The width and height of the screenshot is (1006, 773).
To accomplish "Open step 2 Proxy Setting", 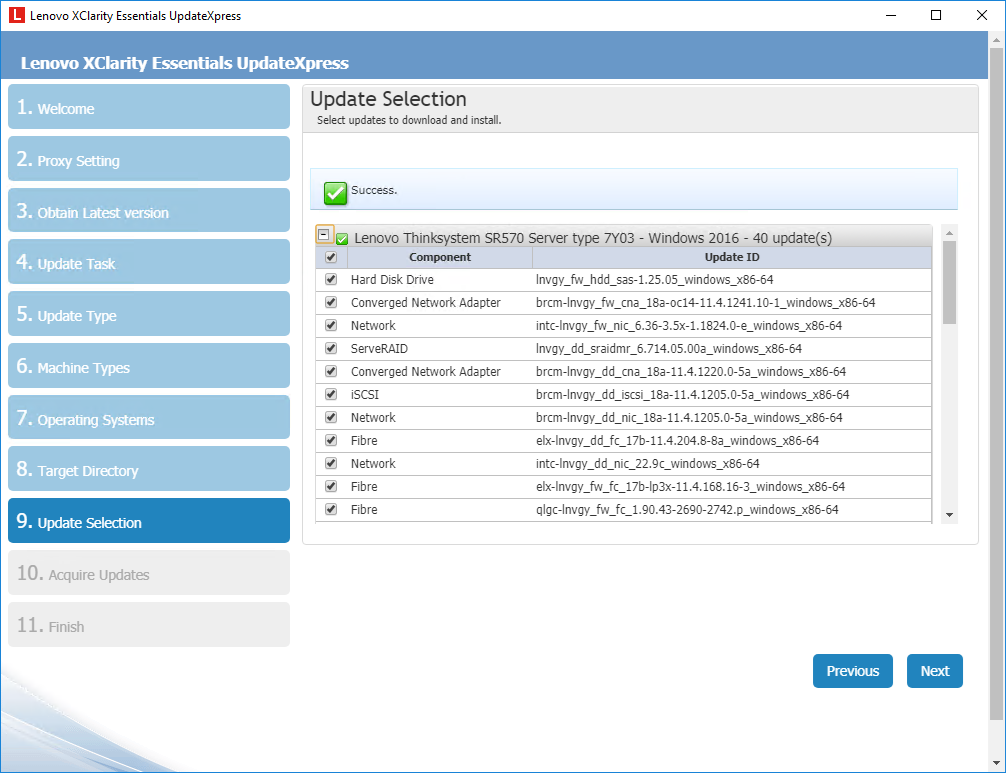I will point(149,159).
